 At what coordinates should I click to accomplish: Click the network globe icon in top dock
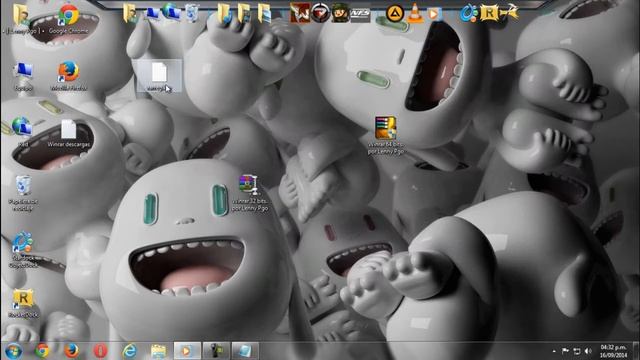point(171,12)
